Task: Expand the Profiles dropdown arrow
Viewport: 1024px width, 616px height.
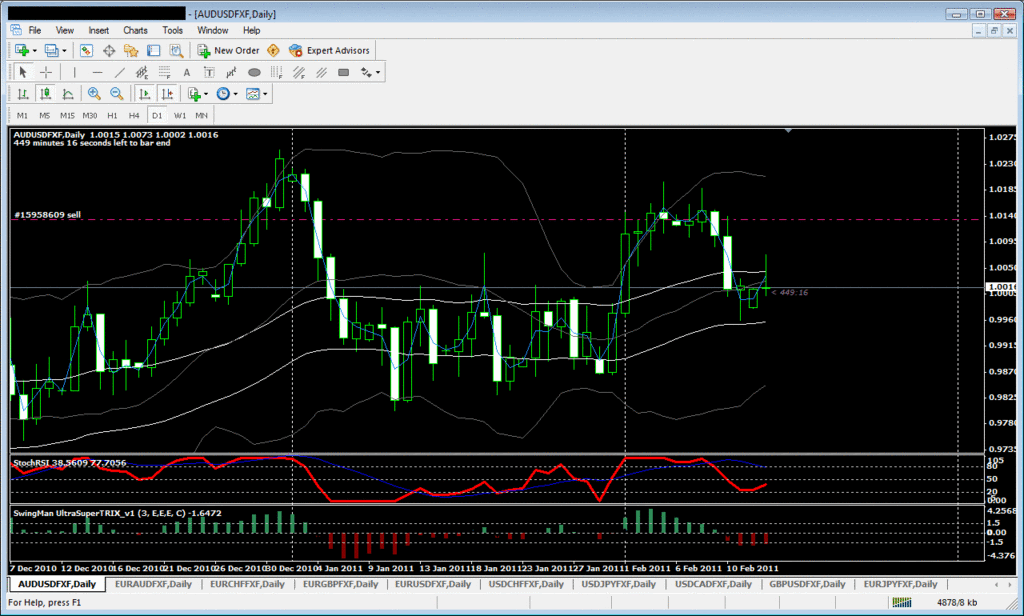Action: point(64,50)
